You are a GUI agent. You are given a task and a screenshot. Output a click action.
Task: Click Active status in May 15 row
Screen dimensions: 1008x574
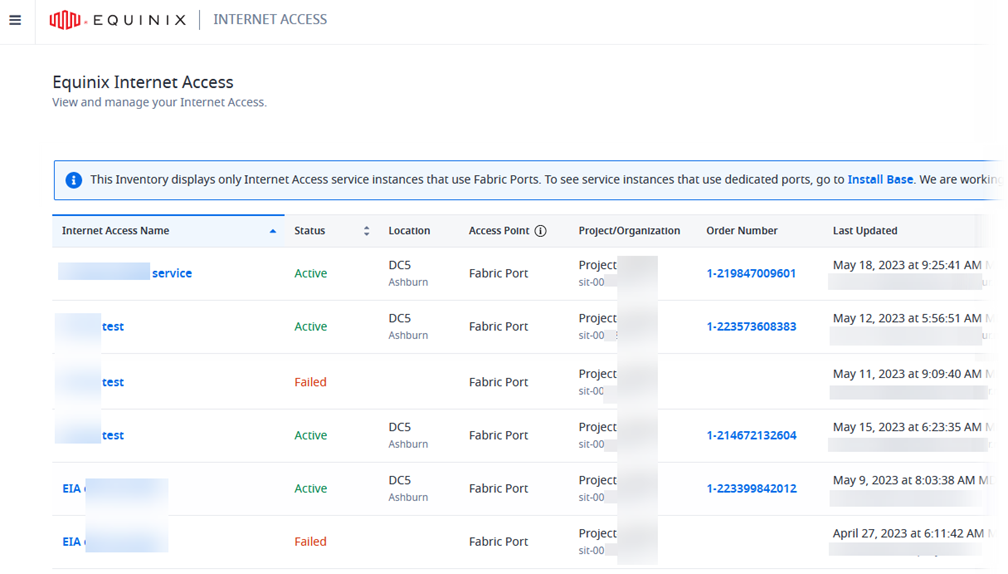pyautogui.click(x=310, y=435)
